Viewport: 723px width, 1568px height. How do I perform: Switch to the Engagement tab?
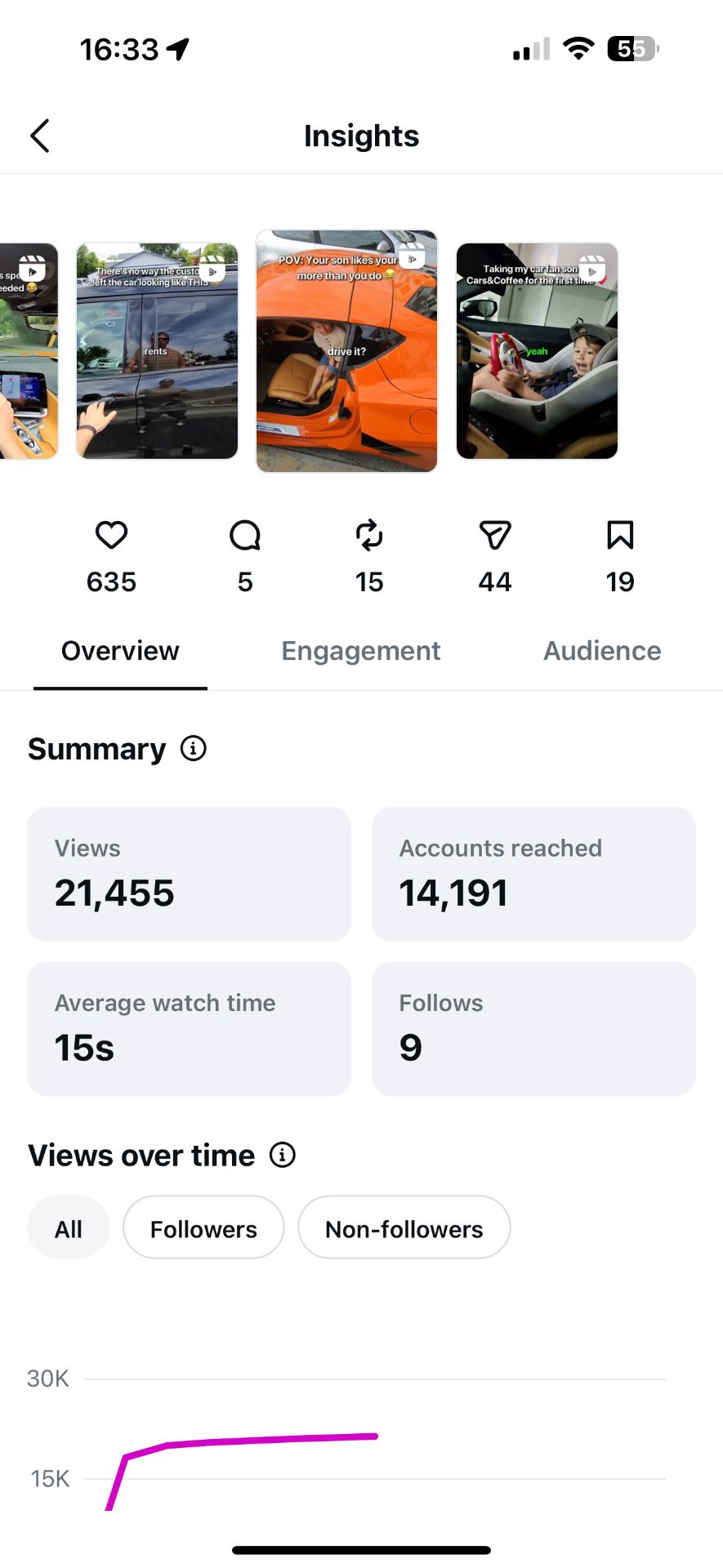[361, 651]
